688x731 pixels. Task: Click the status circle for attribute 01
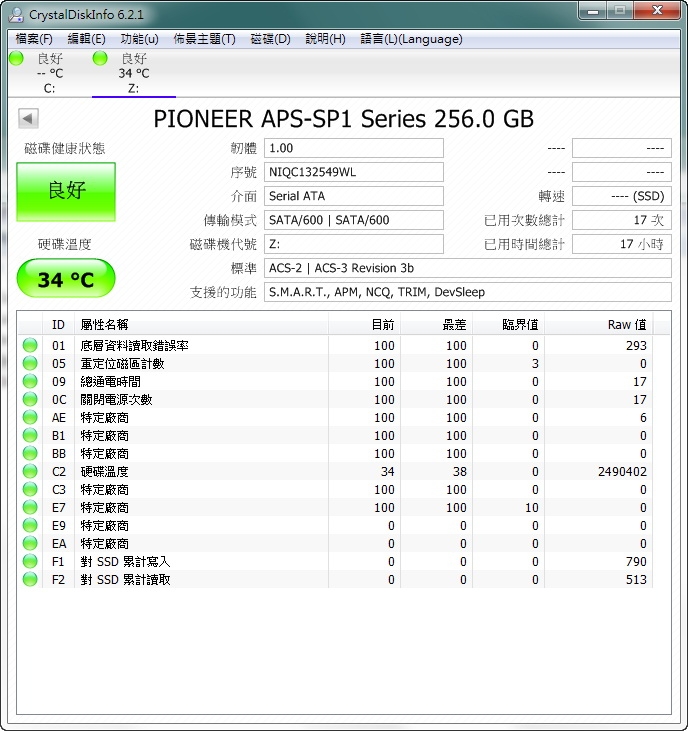point(30,345)
